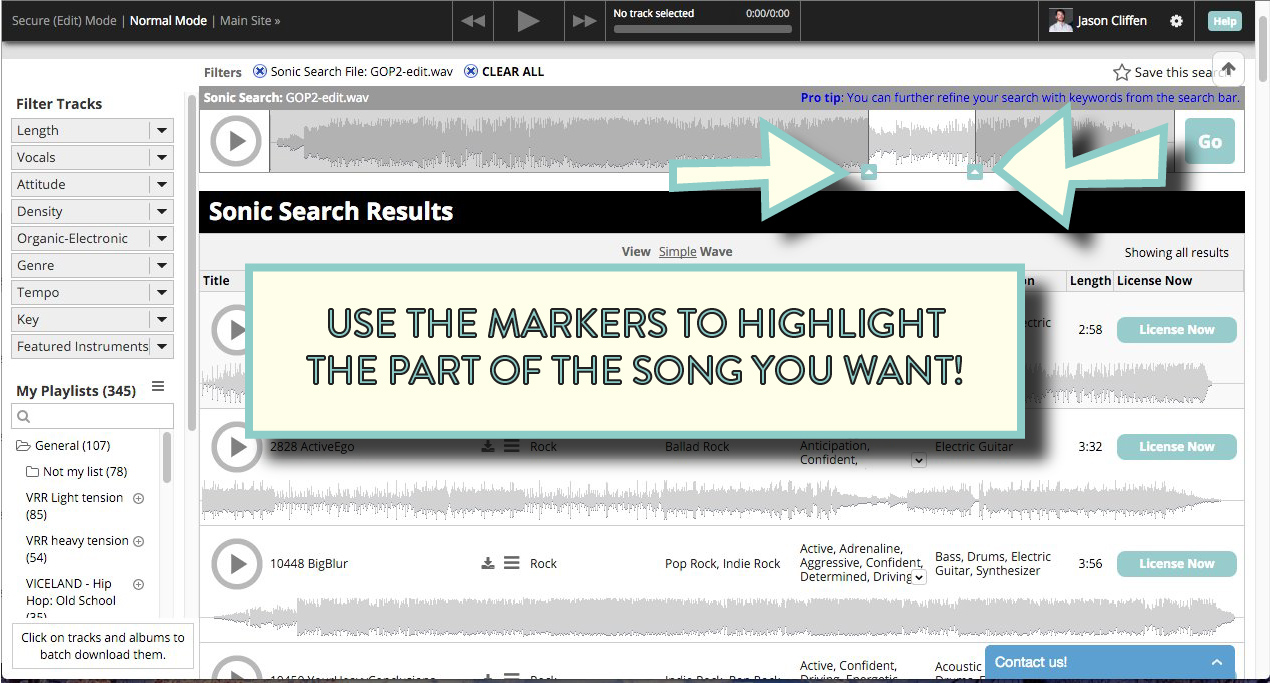Viewport: 1270px width, 683px height.
Task: Switch to Simple view
Action: coord(677,252)
